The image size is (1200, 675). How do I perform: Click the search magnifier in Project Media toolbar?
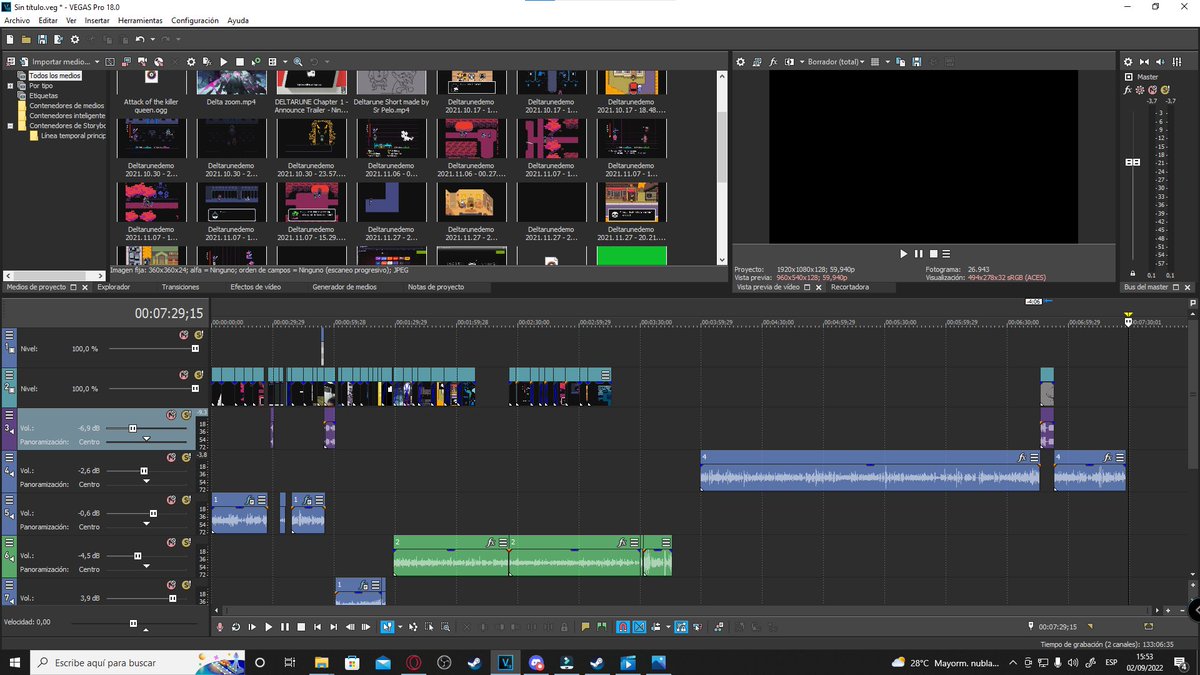tap(297, 62)
